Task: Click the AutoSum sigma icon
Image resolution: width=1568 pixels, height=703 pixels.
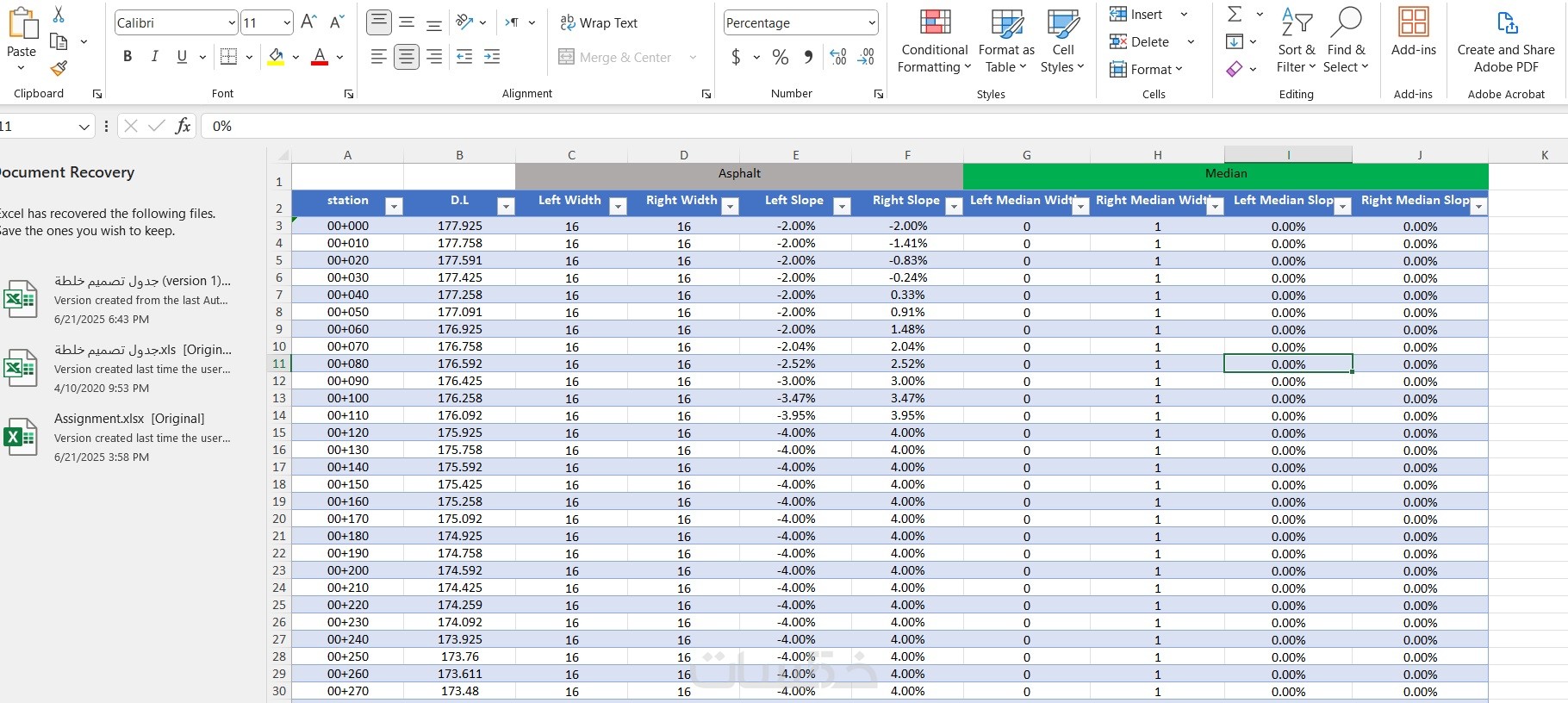Action: (1235, 14)
